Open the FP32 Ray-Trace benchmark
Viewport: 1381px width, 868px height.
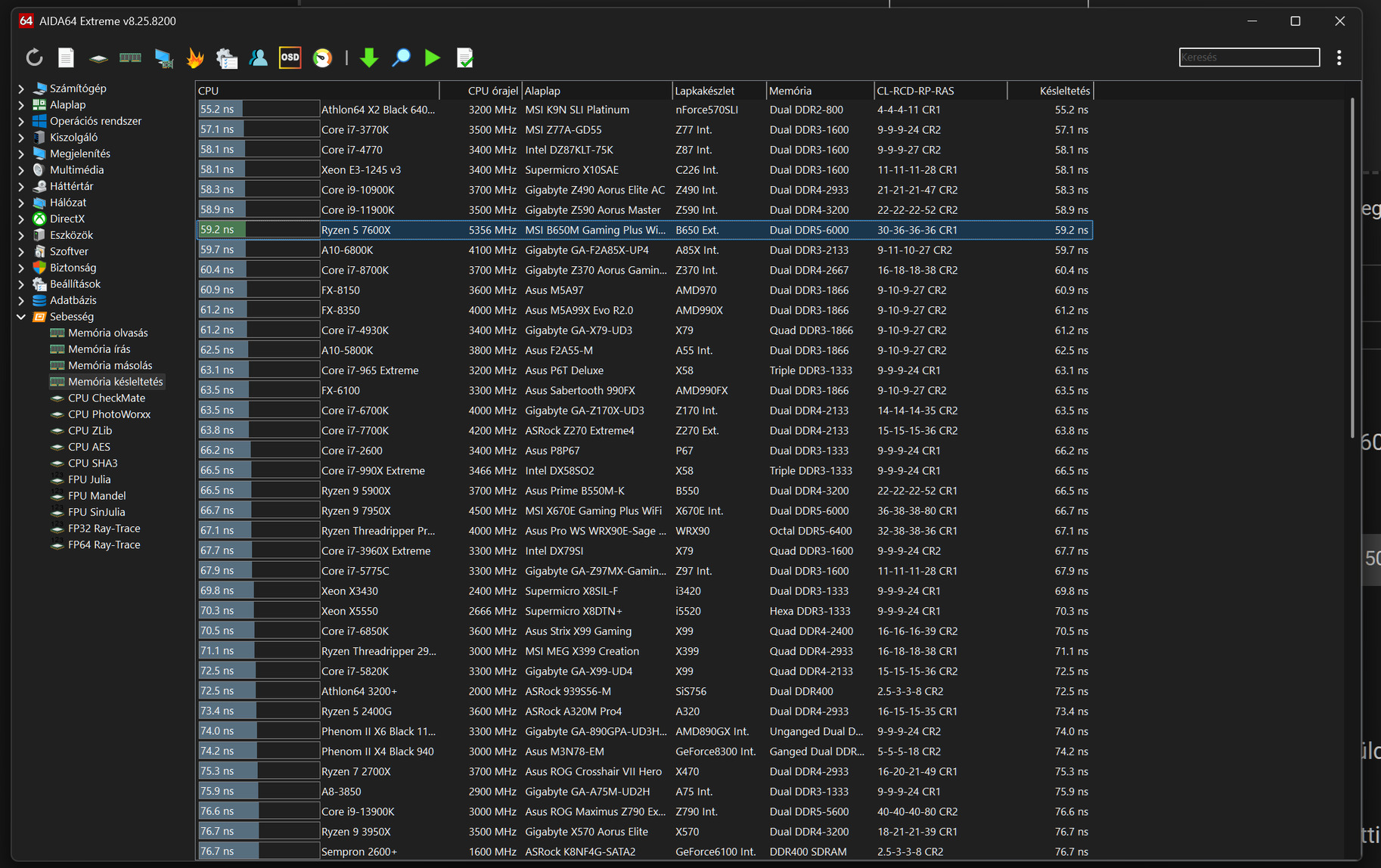(x=104, y=529)
